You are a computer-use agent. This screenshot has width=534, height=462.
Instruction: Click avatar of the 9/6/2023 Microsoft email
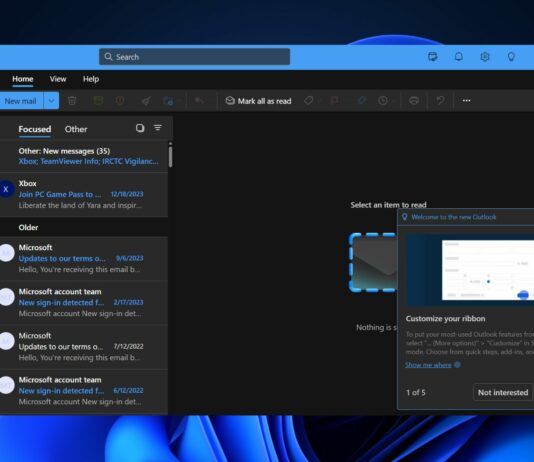pyautogui.click(x=6, y=253)
